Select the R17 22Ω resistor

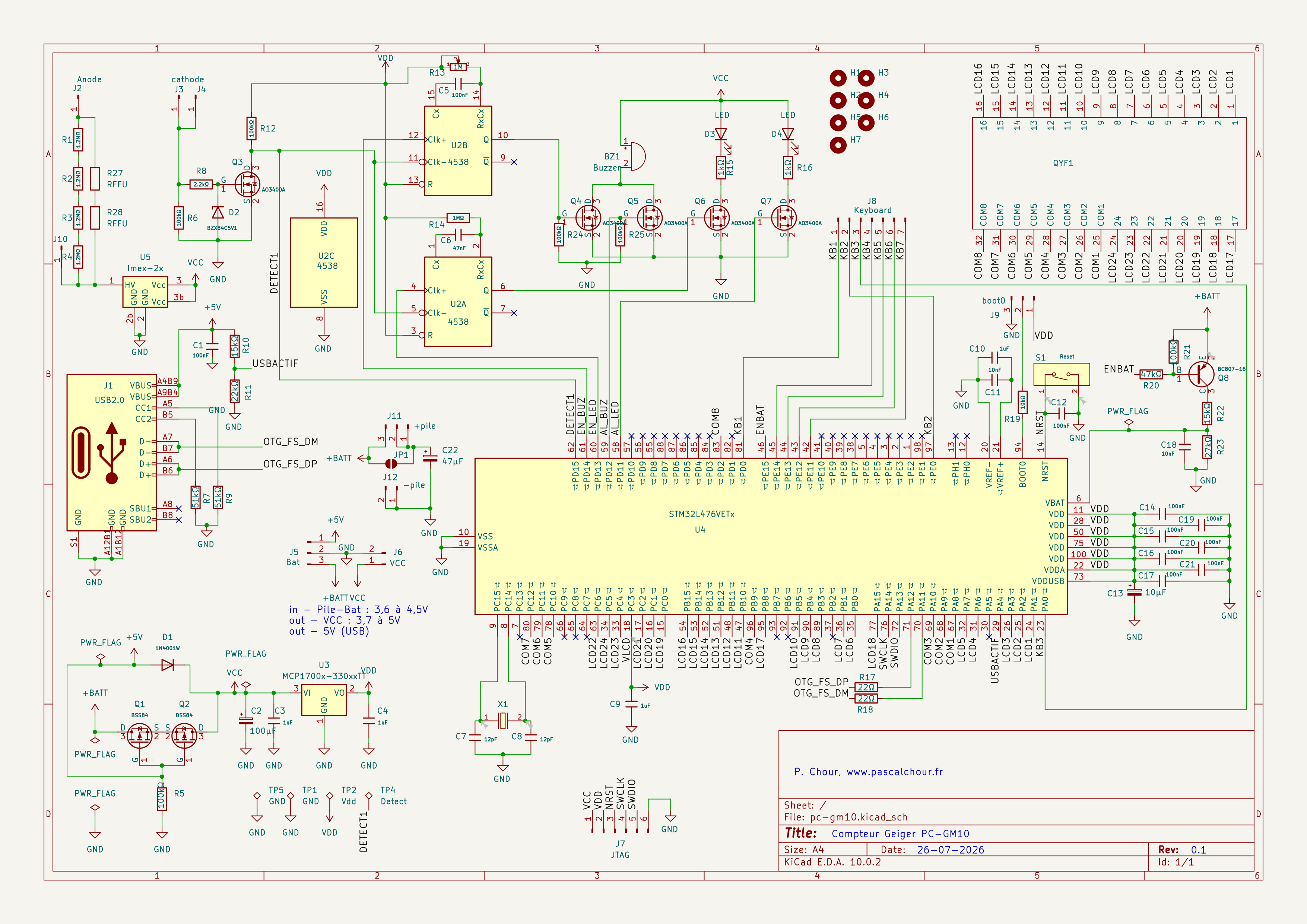click(866, 687)
